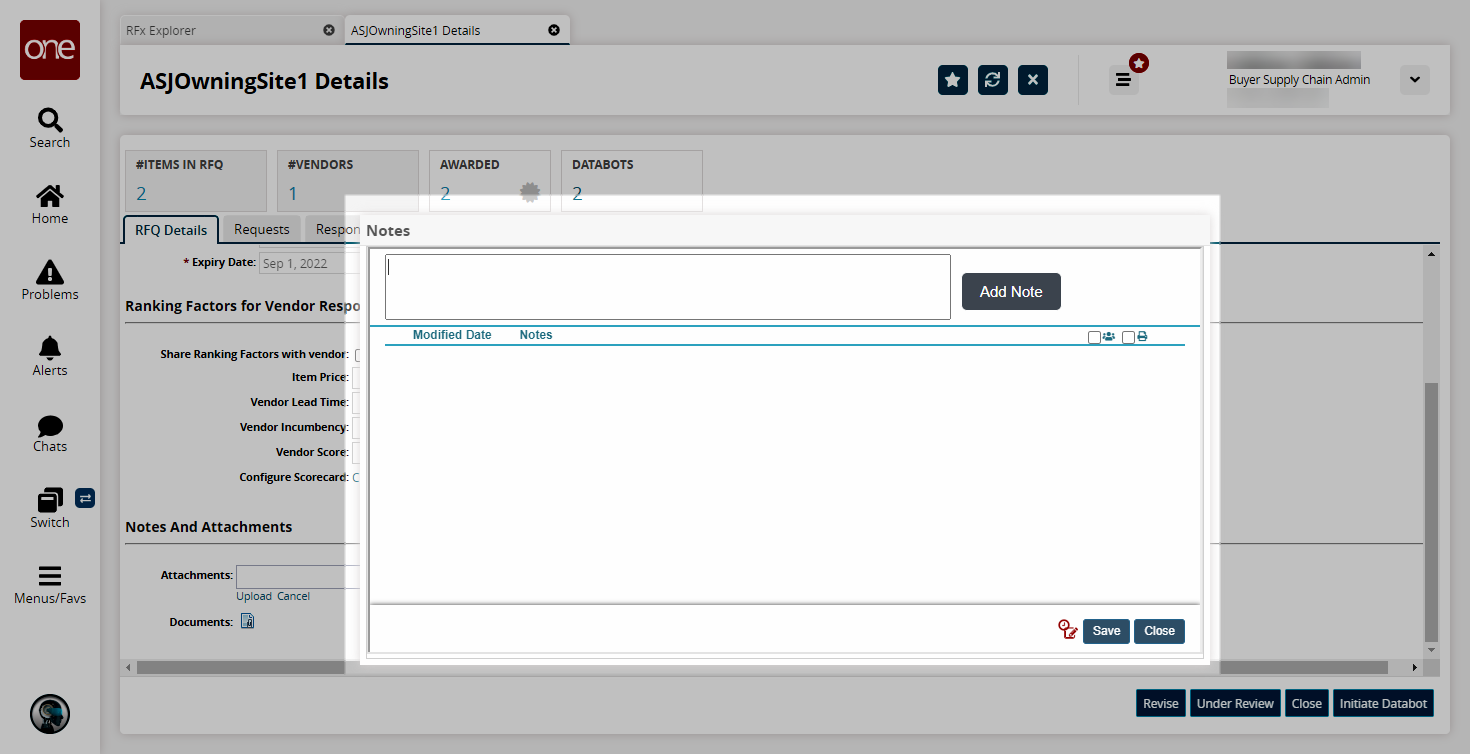Click into the note text area
The height and width of the screenshot is (754, 1470).
667,287
